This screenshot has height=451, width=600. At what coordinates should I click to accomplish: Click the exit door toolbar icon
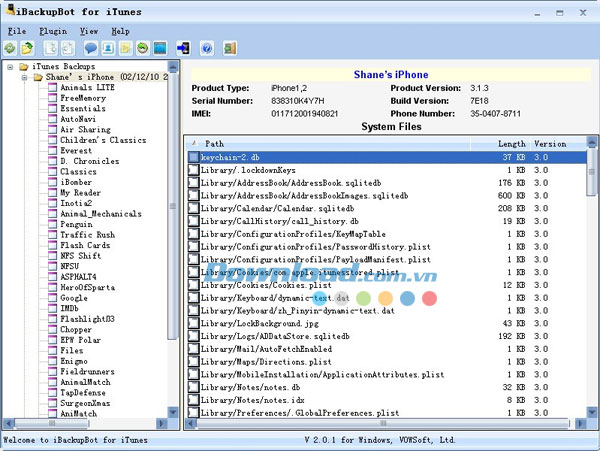pyautogui.click(x=230, y=48)
